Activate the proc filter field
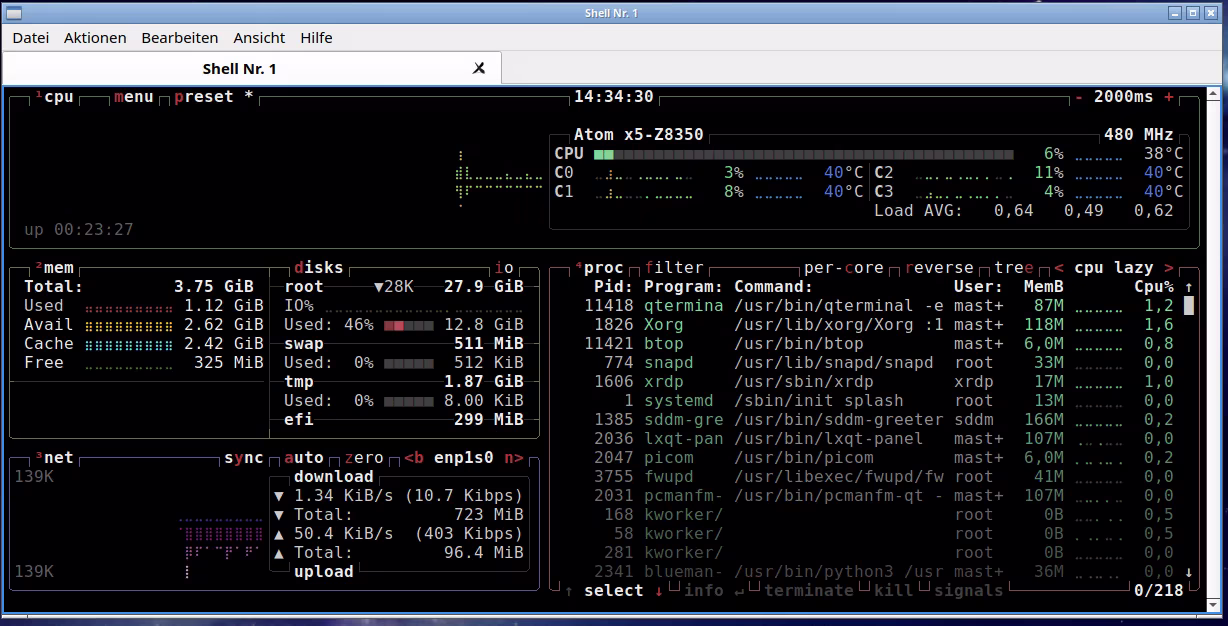1228x626 pixels. click(x=674, y=268)
